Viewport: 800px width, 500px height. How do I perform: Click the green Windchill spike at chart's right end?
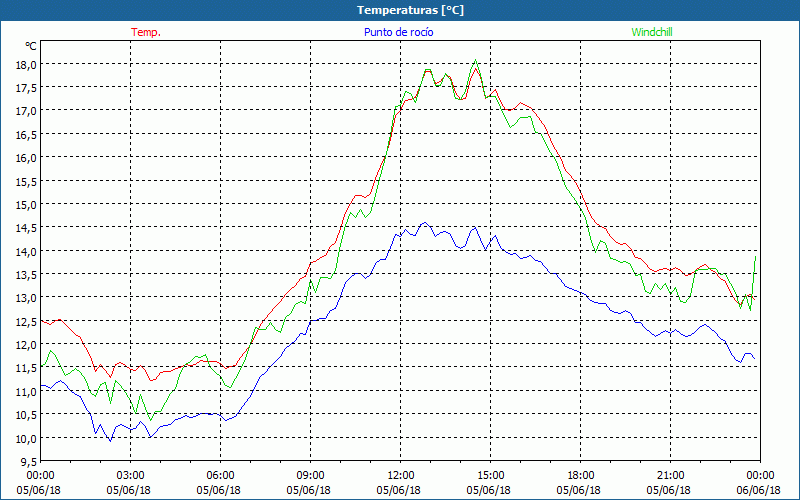(755, 257)
